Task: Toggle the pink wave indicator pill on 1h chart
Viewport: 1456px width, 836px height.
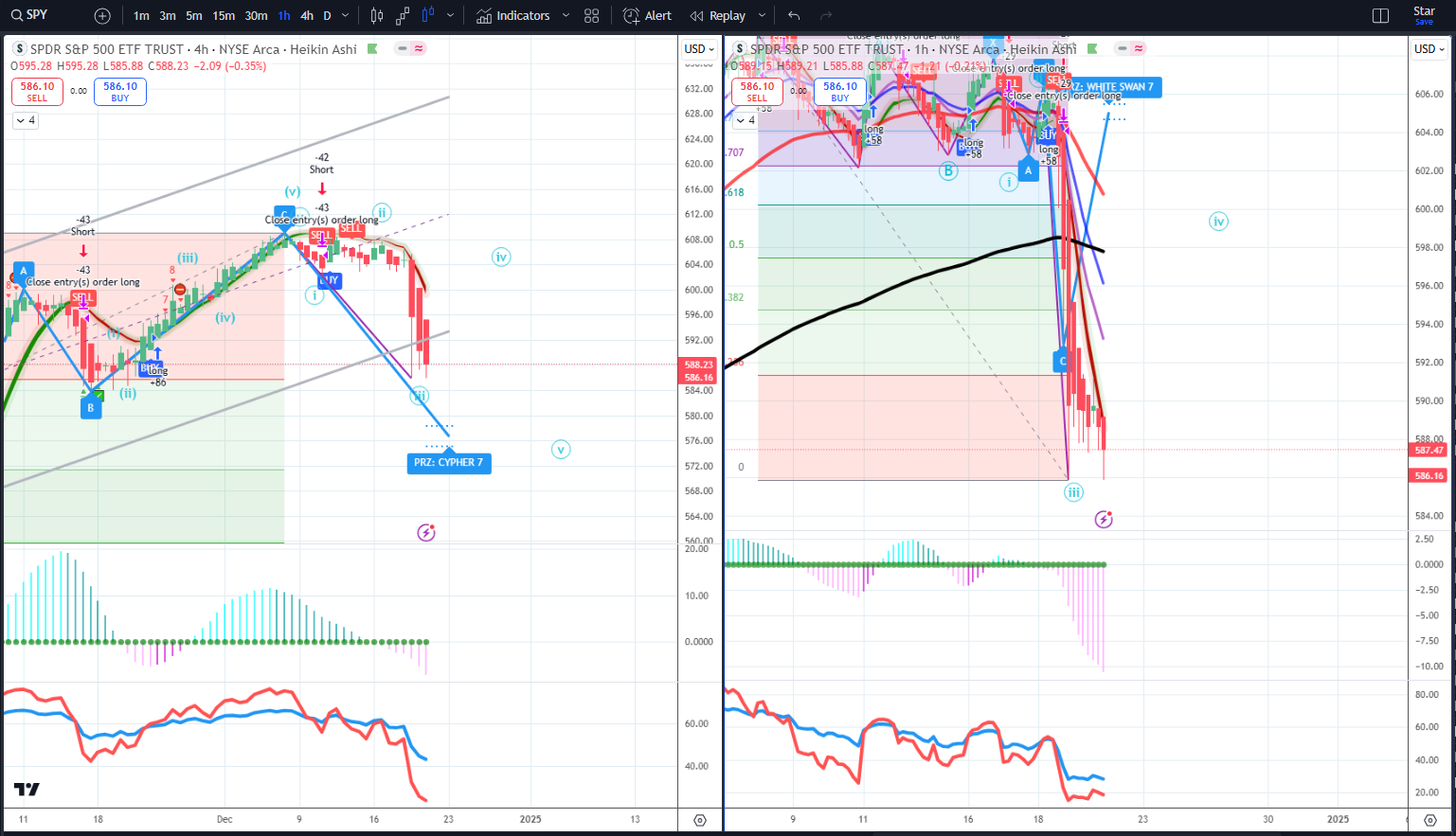Action: click(1139, 48)
